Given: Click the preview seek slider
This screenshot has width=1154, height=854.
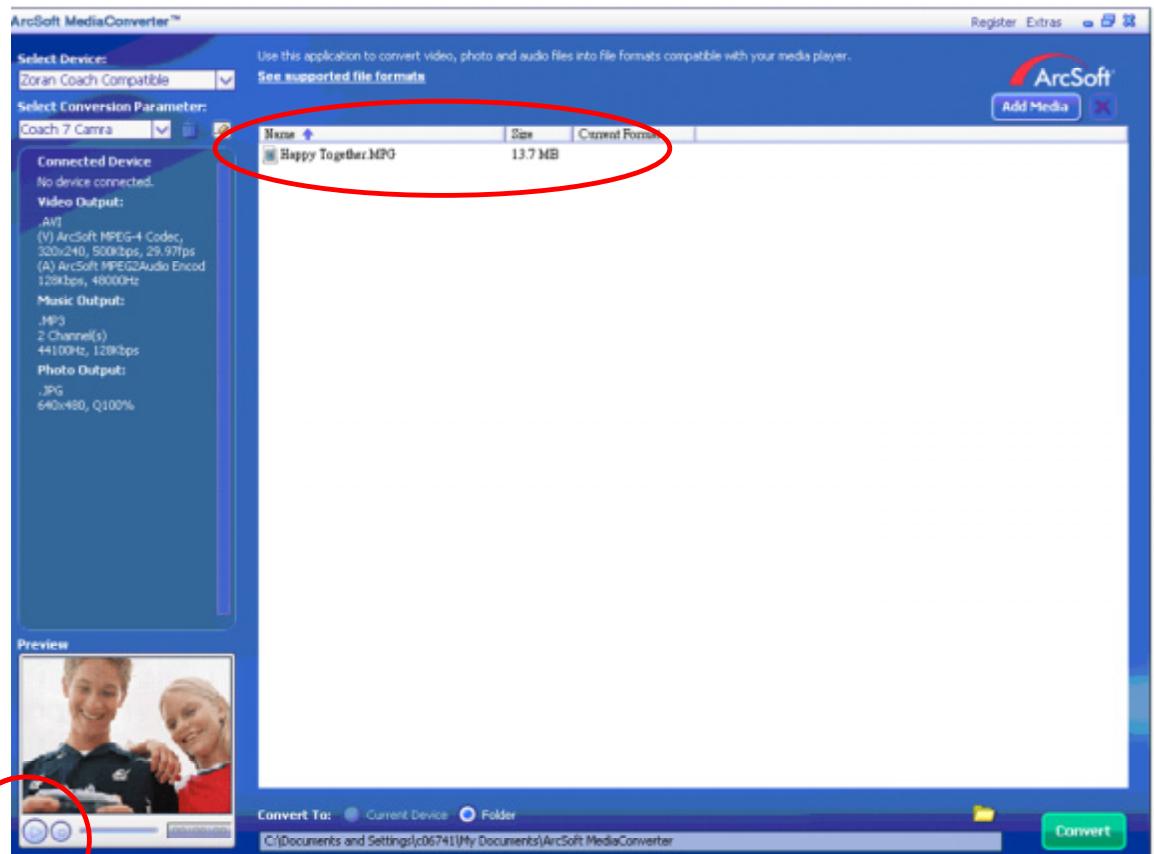Looking at the screenshot, I should (x=118, y=830).
